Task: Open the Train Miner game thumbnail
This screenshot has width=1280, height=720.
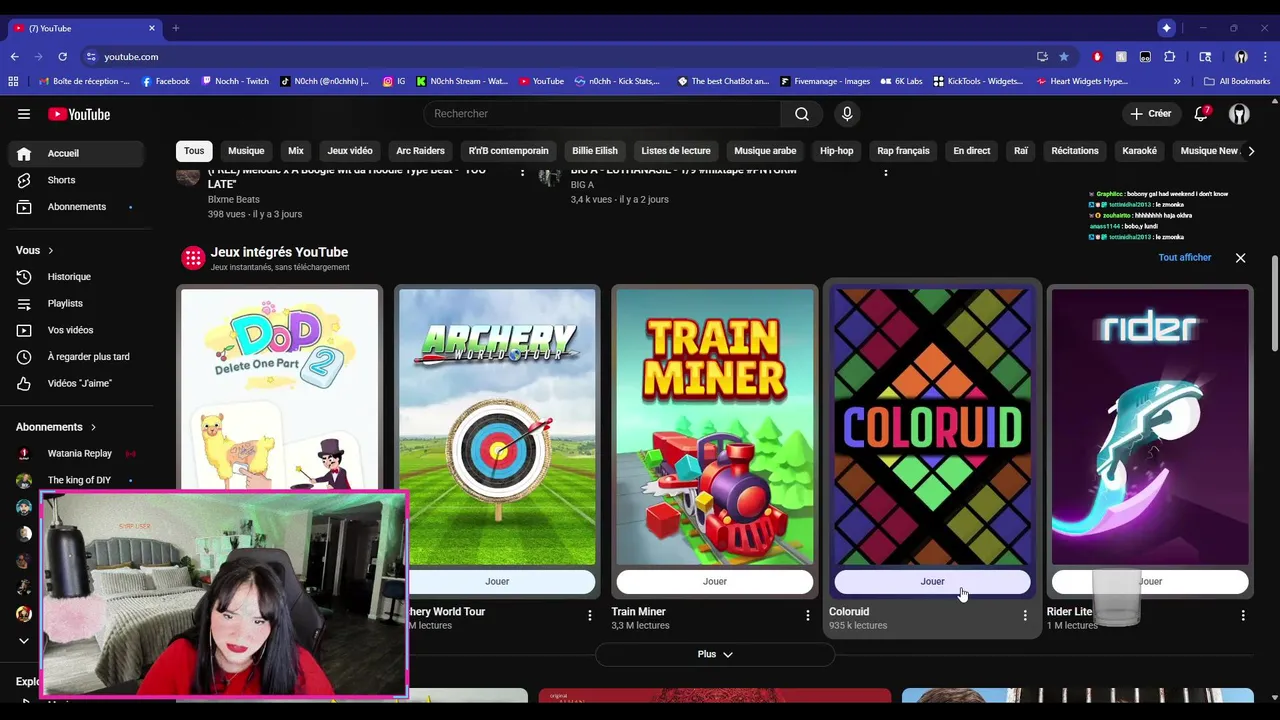Action: pyautogui.click(x=715, y=427)
